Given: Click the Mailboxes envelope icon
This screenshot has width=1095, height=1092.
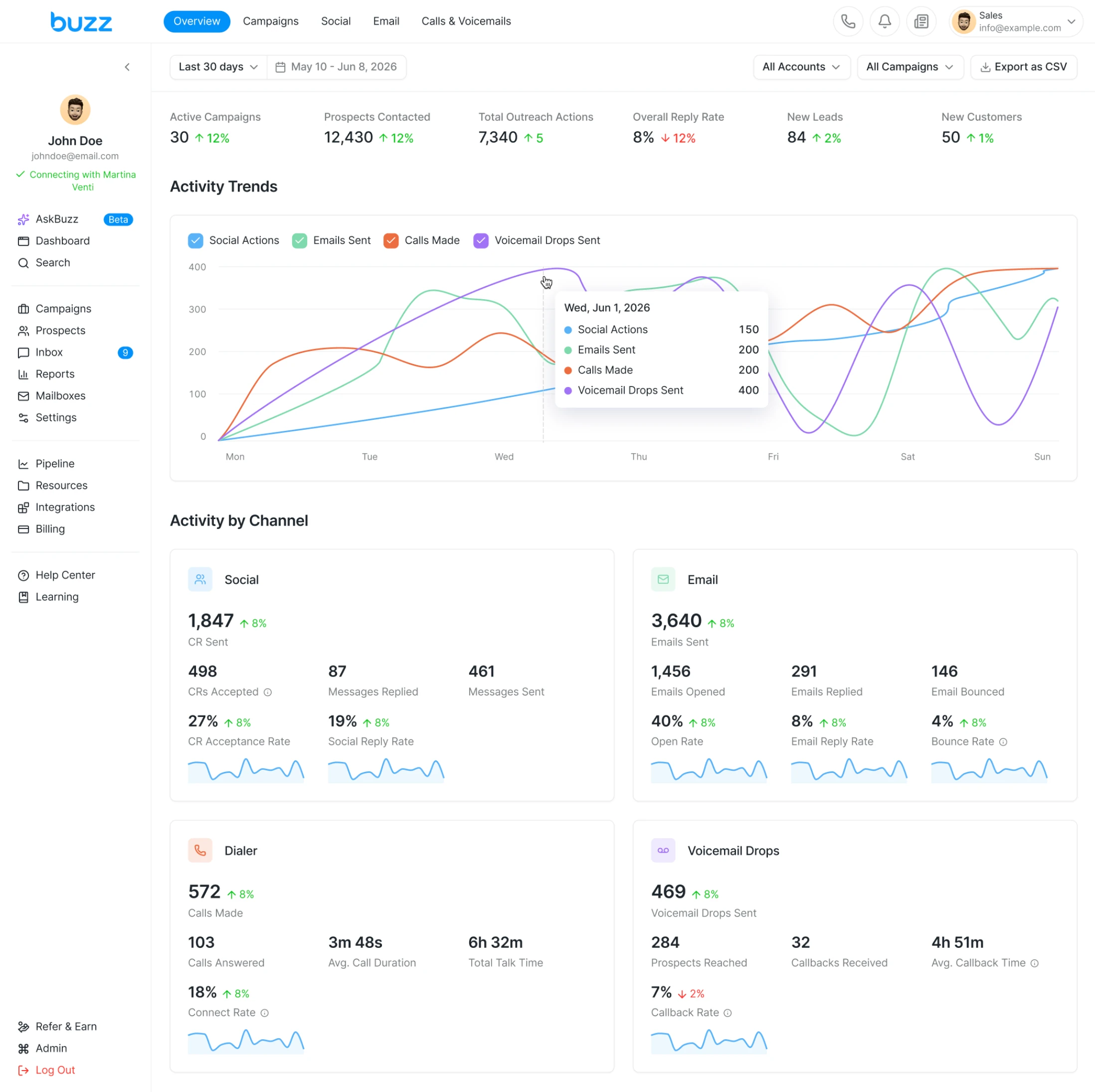Looking at the screenshot, I should coord(23,395).
